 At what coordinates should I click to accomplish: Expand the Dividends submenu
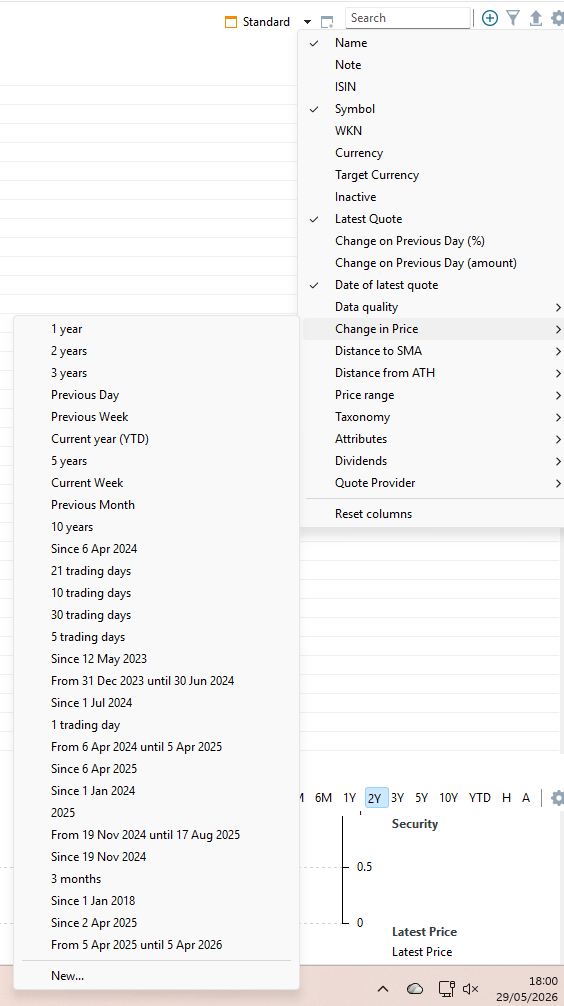pyautogui.click(x=432, y=461)
